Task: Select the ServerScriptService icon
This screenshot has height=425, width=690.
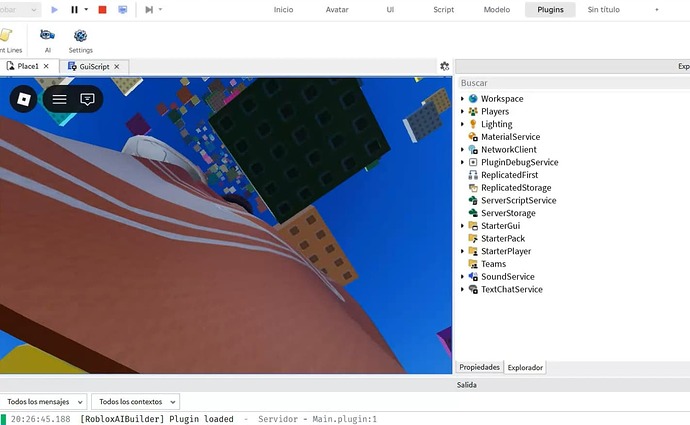Action: click(x=473, y=201)
